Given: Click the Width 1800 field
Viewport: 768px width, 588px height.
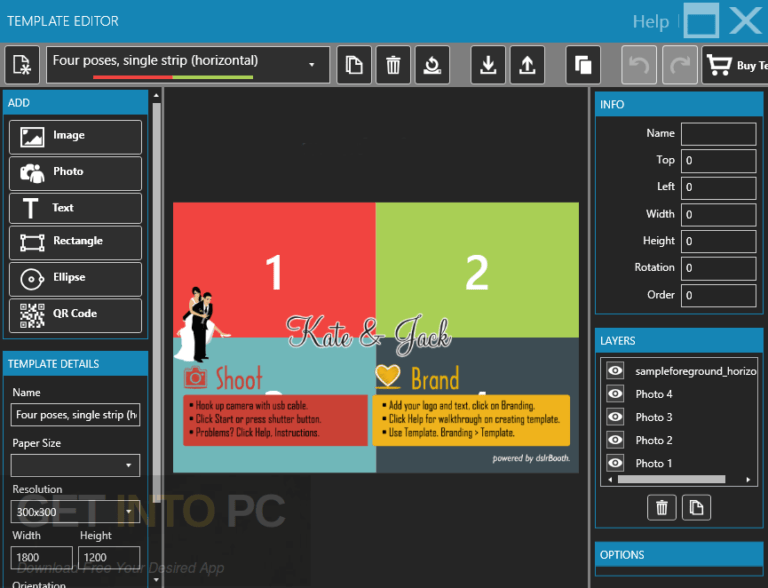Looking at the screenshot, I should coord(42,558).
